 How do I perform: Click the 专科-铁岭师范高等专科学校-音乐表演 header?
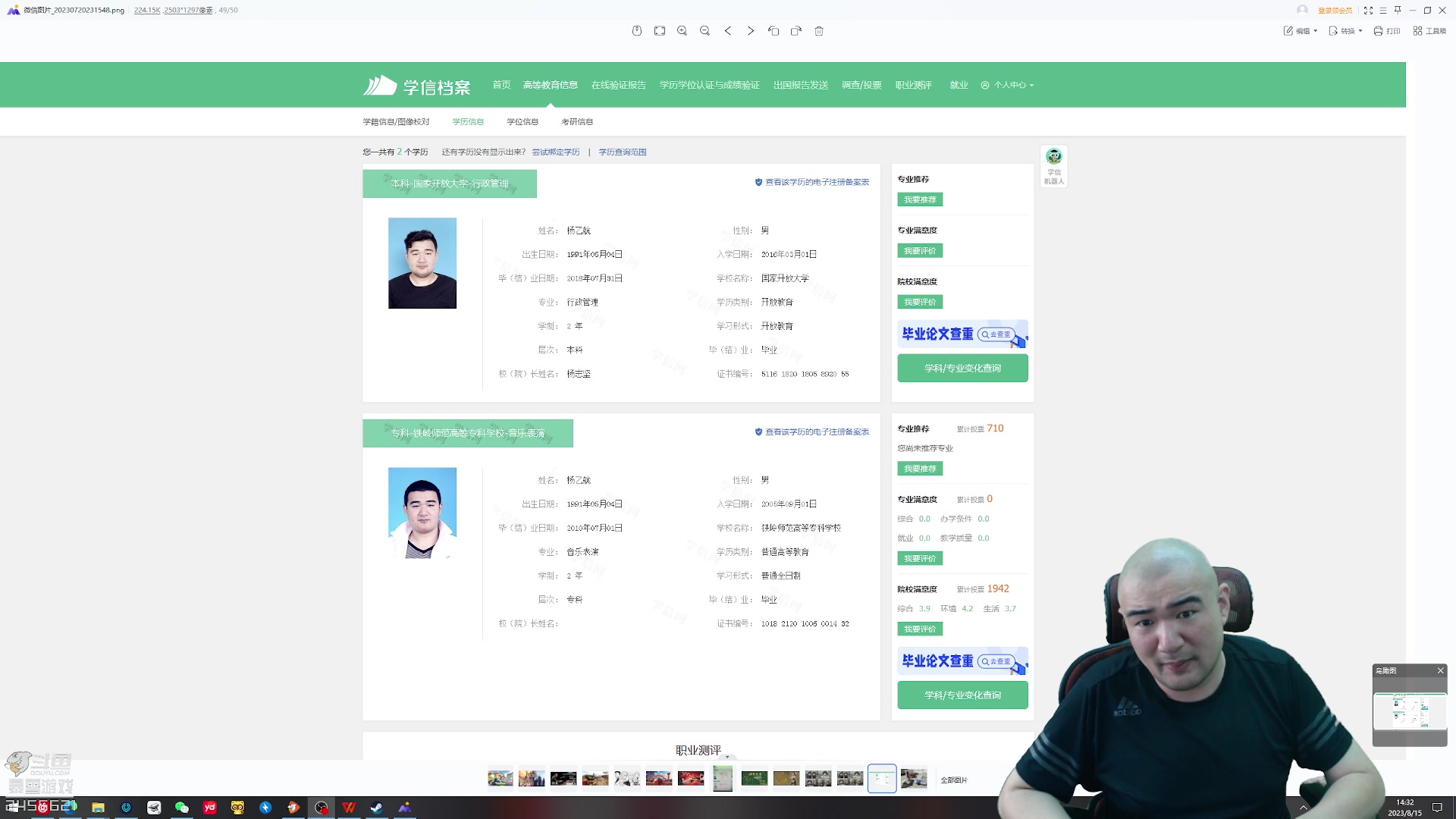[468, 433]
